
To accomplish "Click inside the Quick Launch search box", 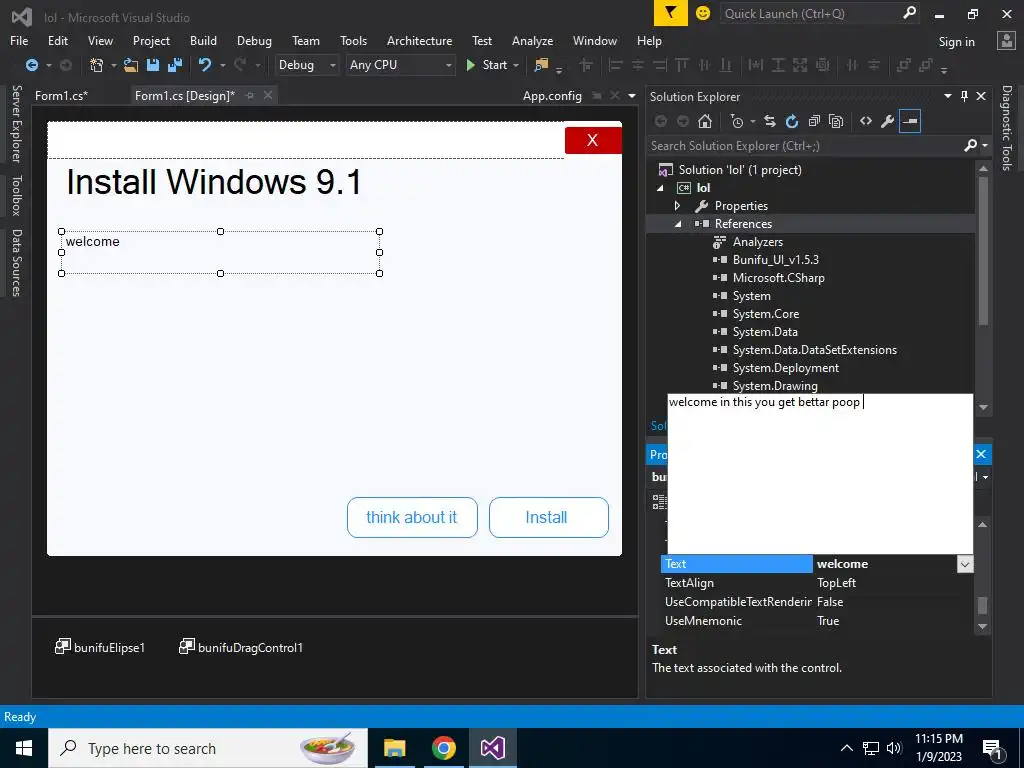I will (810, 13).
